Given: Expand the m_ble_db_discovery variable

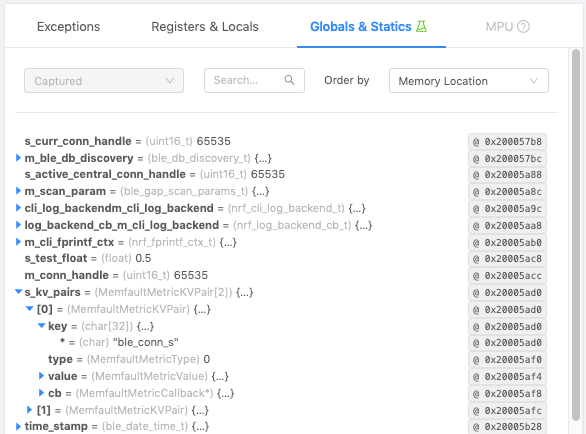Looking at the screenshot, I should (x=18, y=158).
